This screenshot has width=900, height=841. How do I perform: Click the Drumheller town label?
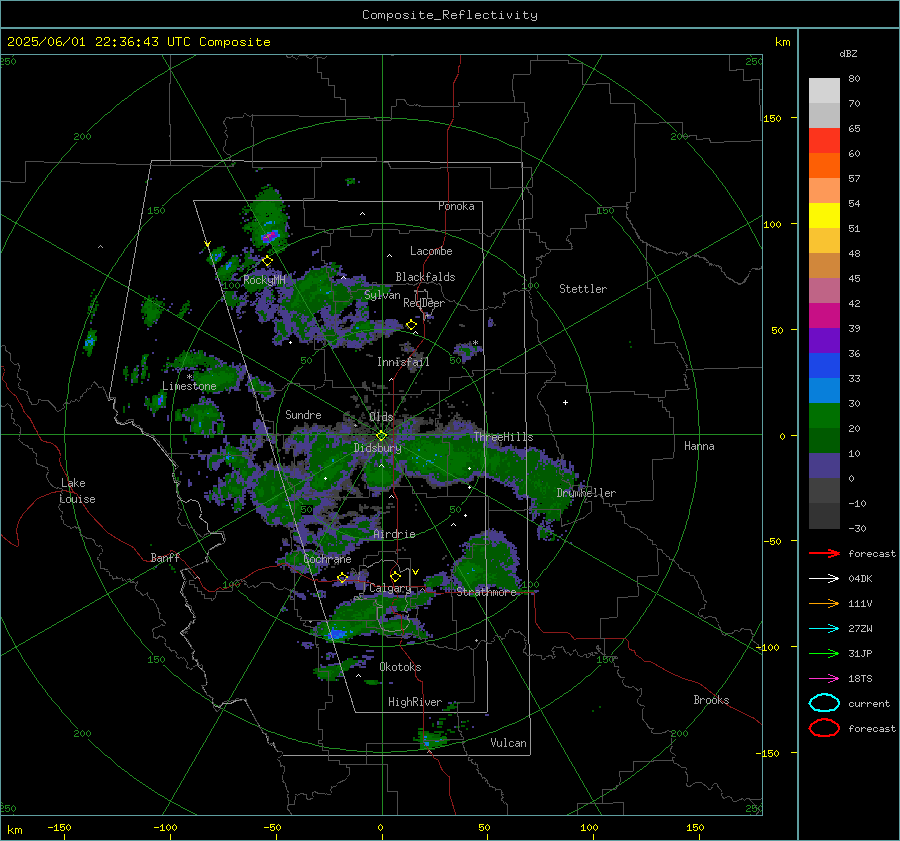click(586, 493)
